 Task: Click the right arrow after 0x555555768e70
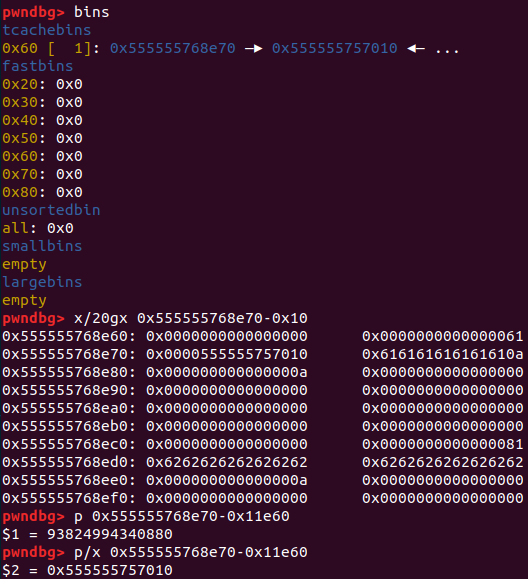coord(254,48)
